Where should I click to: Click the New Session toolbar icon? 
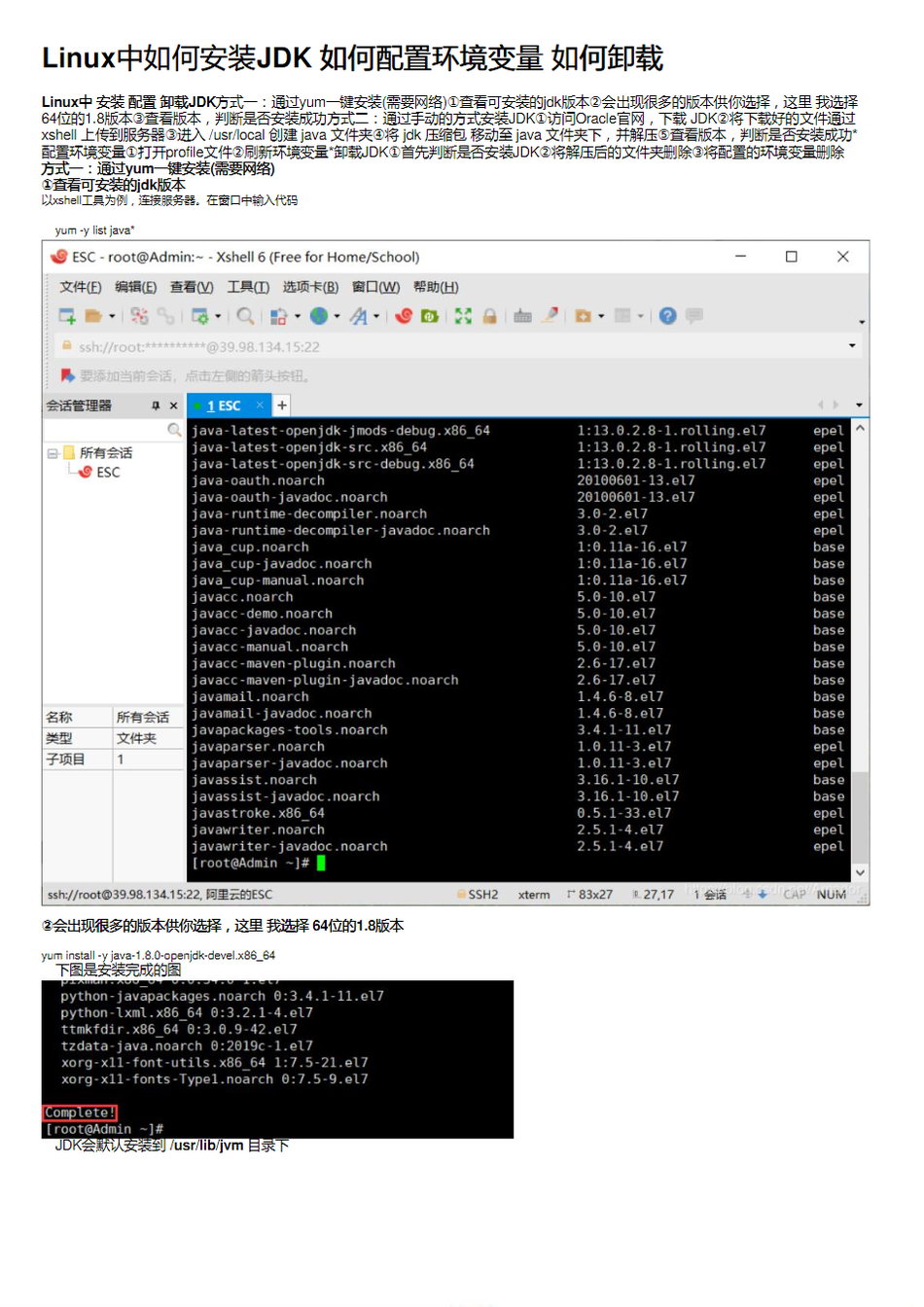coord(67,316)
